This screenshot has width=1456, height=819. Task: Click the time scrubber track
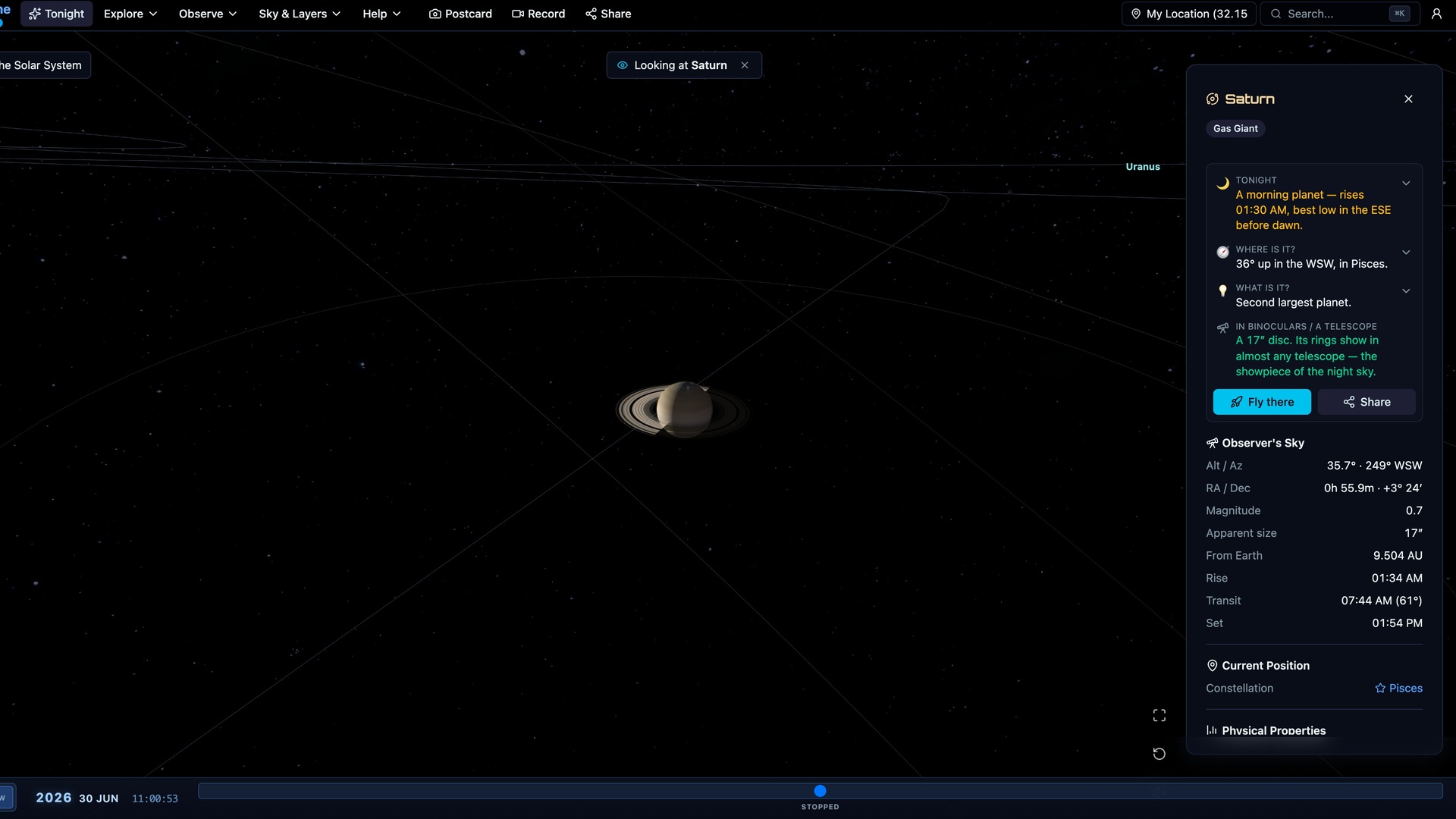(x=820, y=791)
